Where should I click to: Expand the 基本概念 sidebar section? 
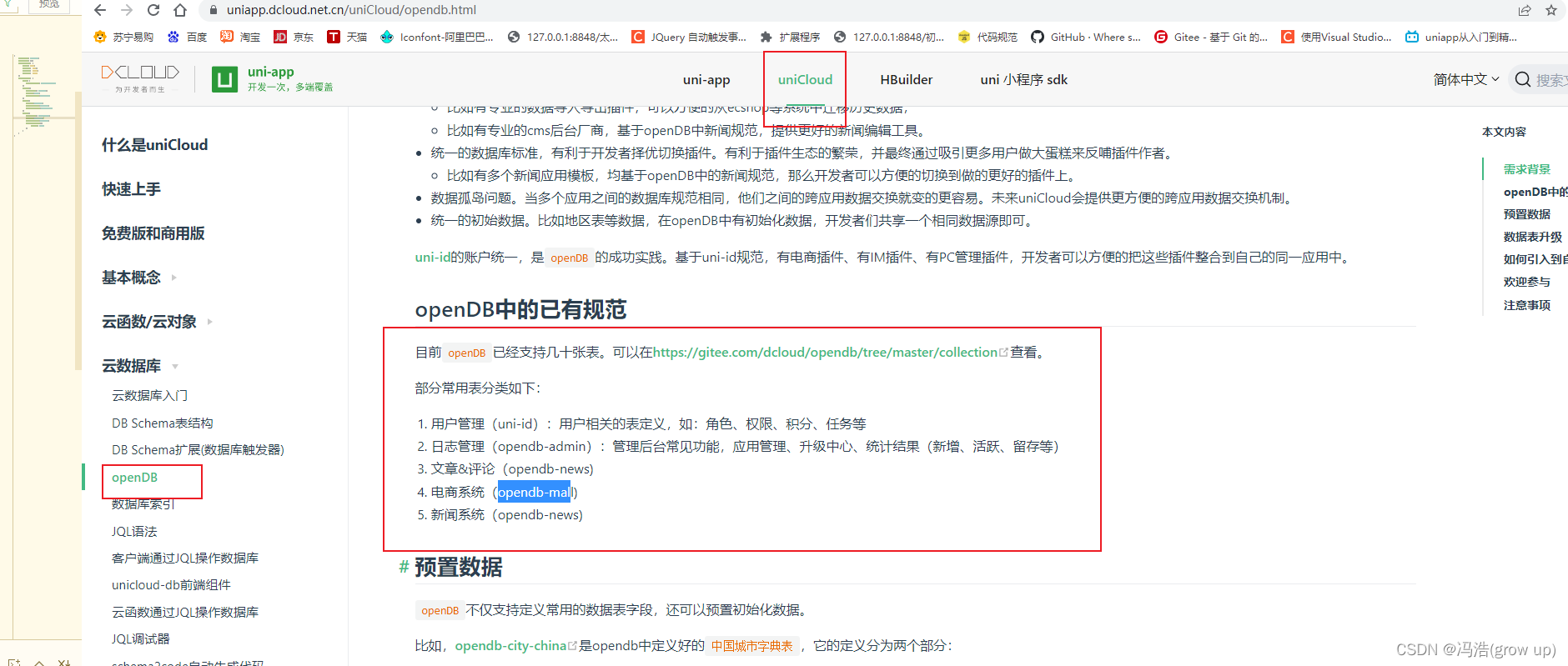[x=139, y=278]
